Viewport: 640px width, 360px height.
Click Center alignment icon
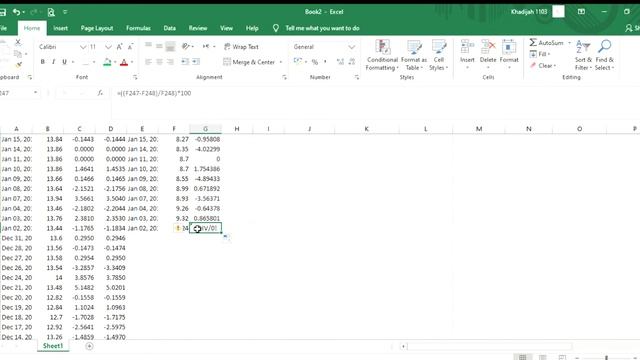[159, 62]
